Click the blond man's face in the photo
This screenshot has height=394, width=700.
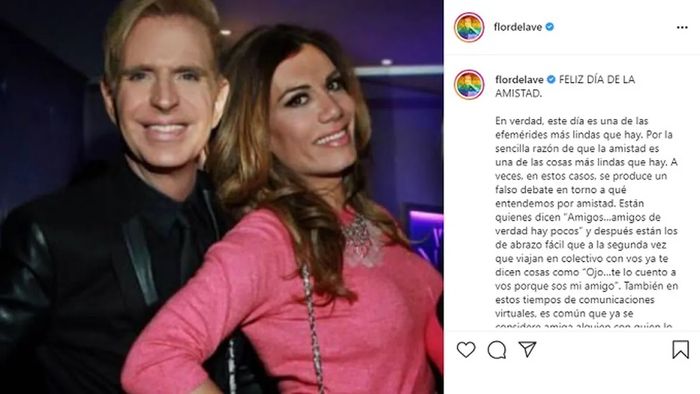point(164,91)
